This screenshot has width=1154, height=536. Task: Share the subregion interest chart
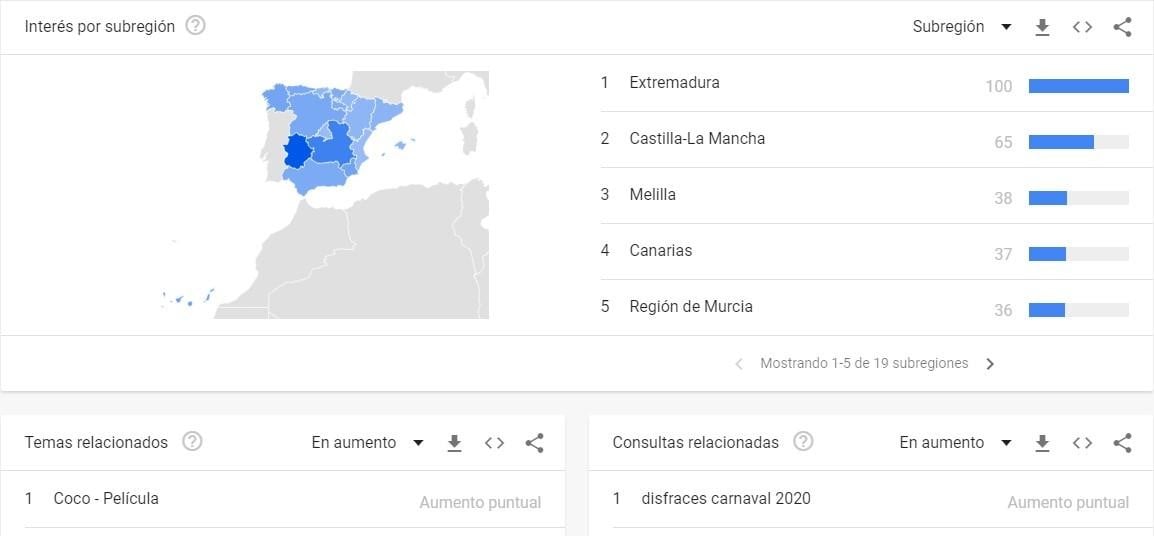pos(1122,27)
